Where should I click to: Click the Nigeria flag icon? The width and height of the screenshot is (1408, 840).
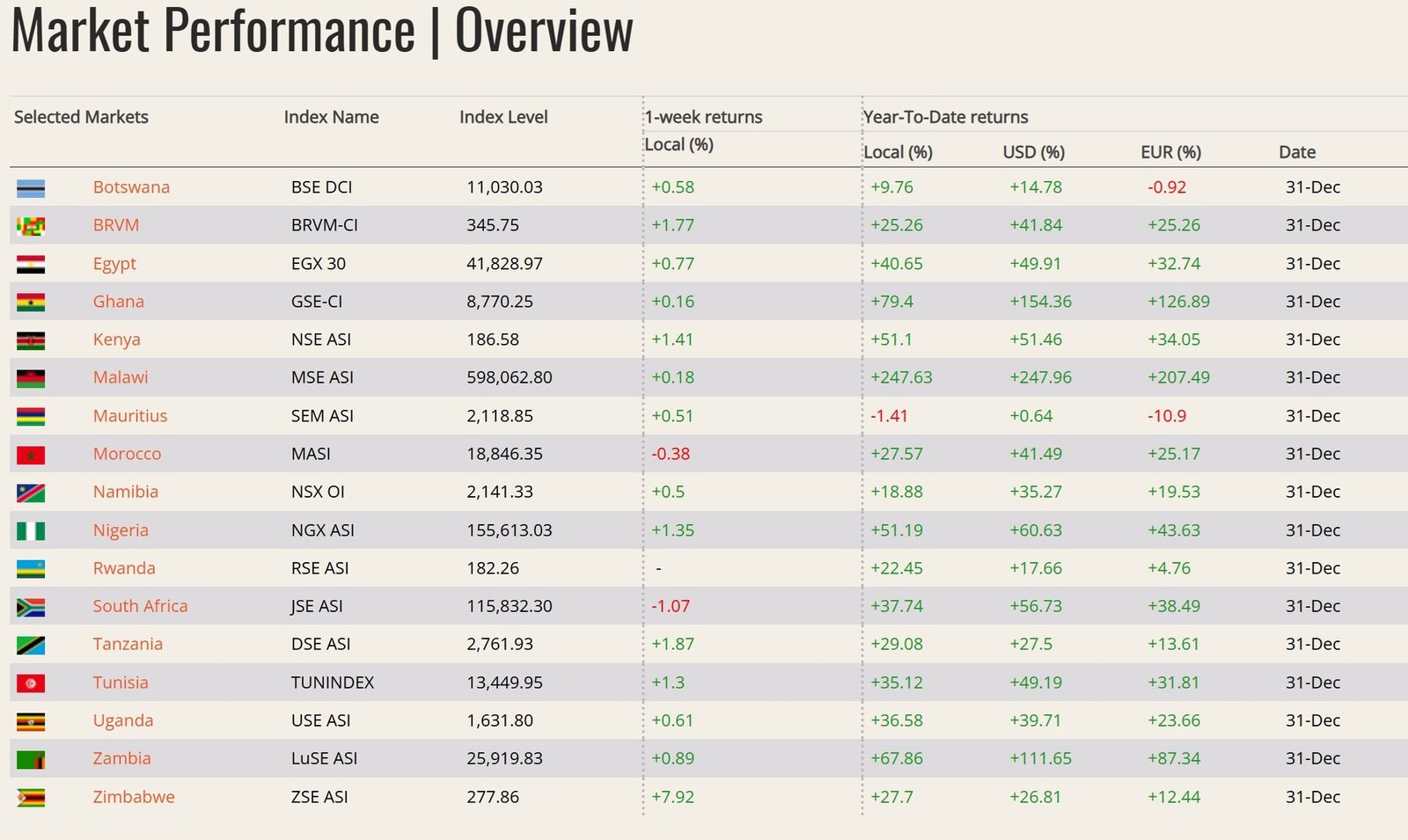[x=31, y=531]
